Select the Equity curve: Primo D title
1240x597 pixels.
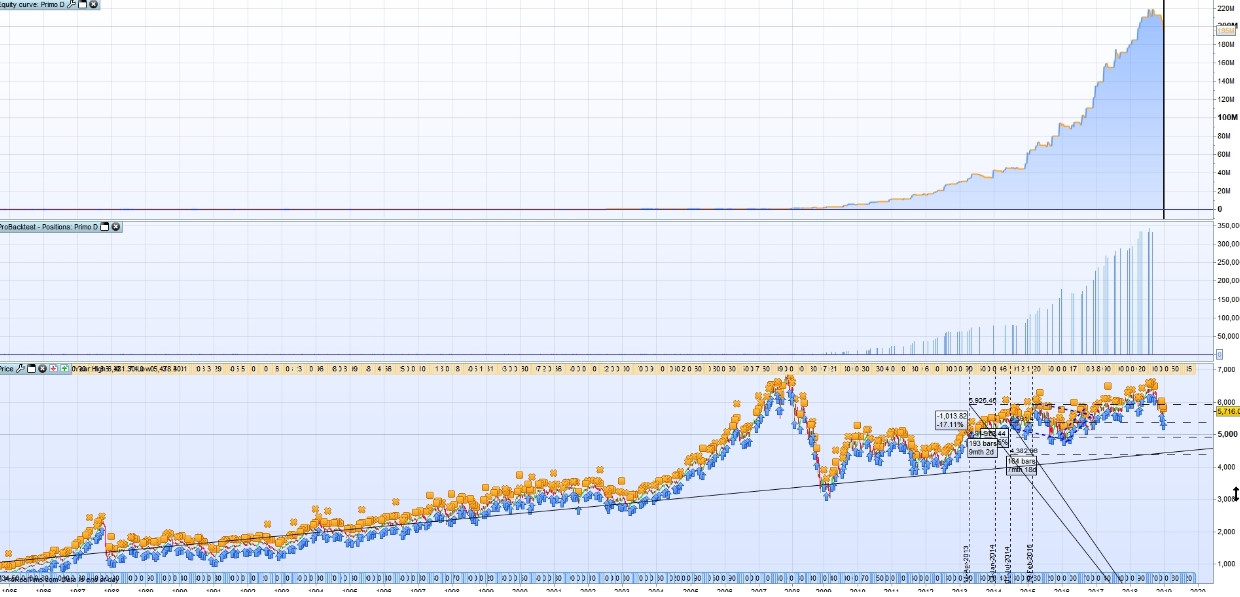(32, 4)
